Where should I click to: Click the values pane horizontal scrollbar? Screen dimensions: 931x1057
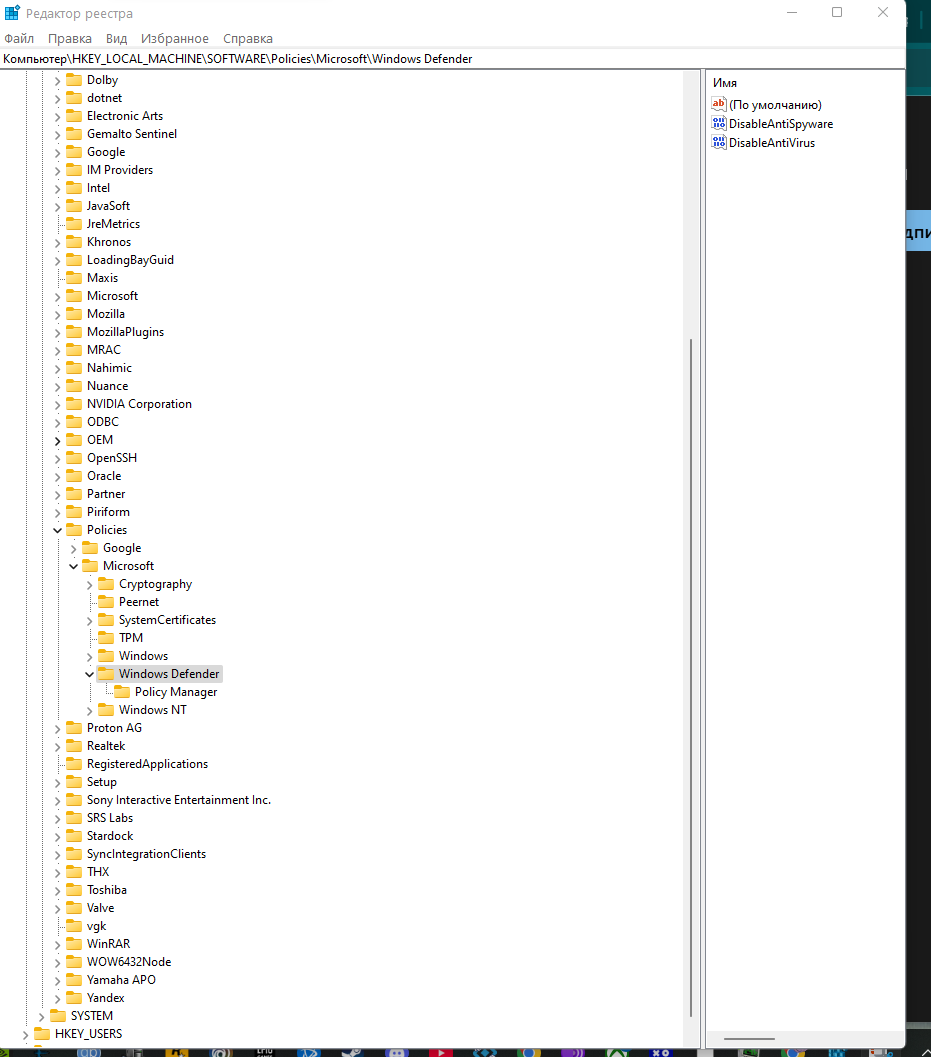[x=749, y=1039]
